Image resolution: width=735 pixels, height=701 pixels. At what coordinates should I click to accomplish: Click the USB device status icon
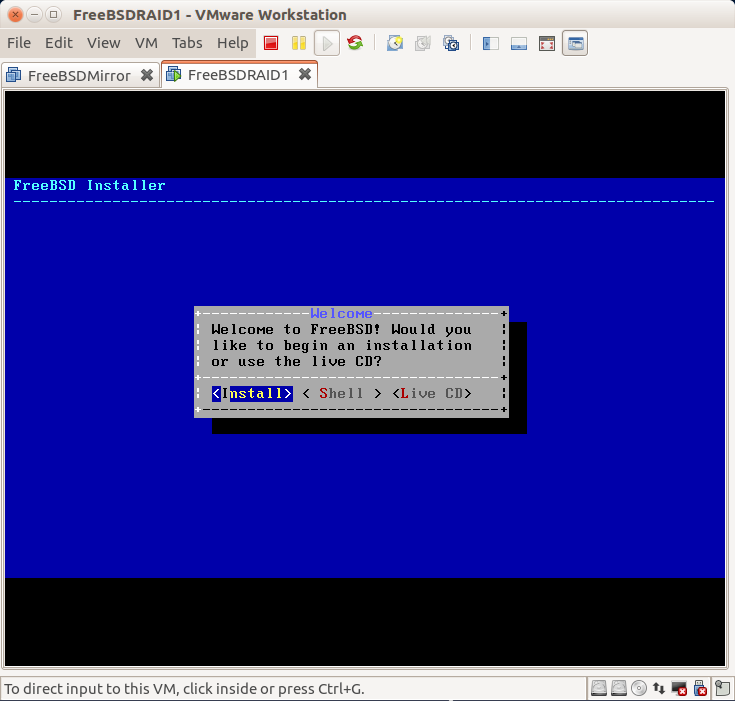(x=700, y=688)
